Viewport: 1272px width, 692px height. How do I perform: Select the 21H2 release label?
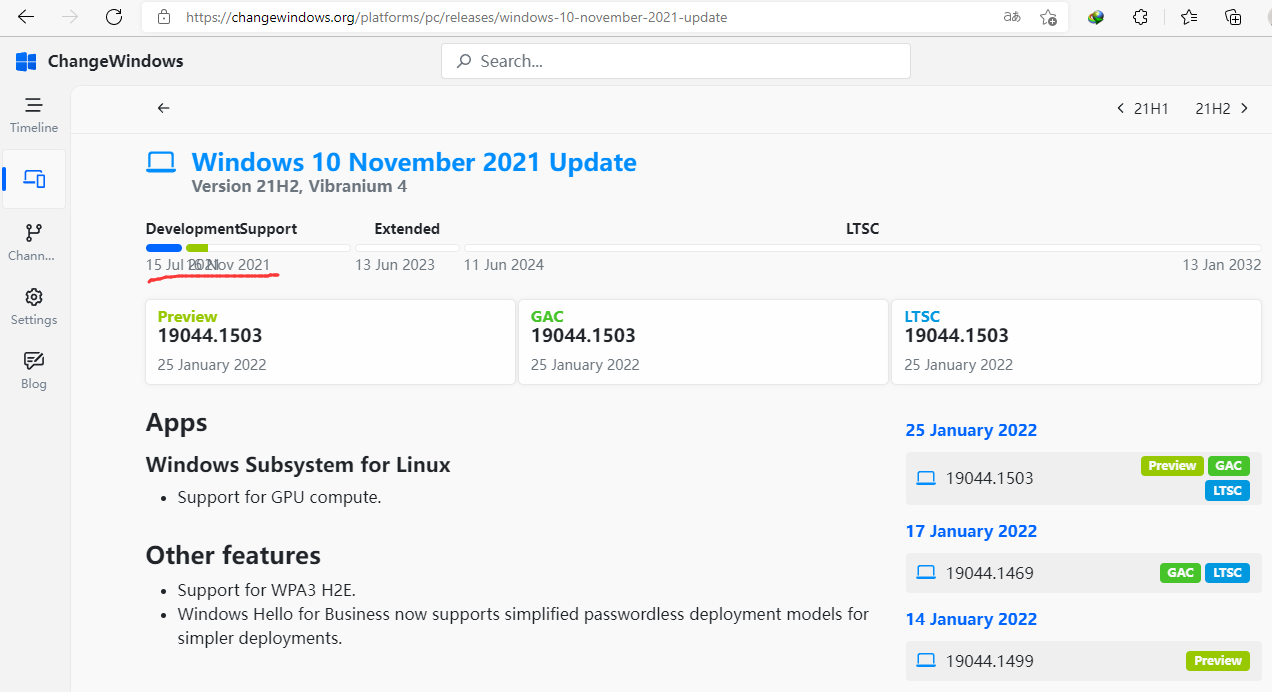coord(1213,108)
